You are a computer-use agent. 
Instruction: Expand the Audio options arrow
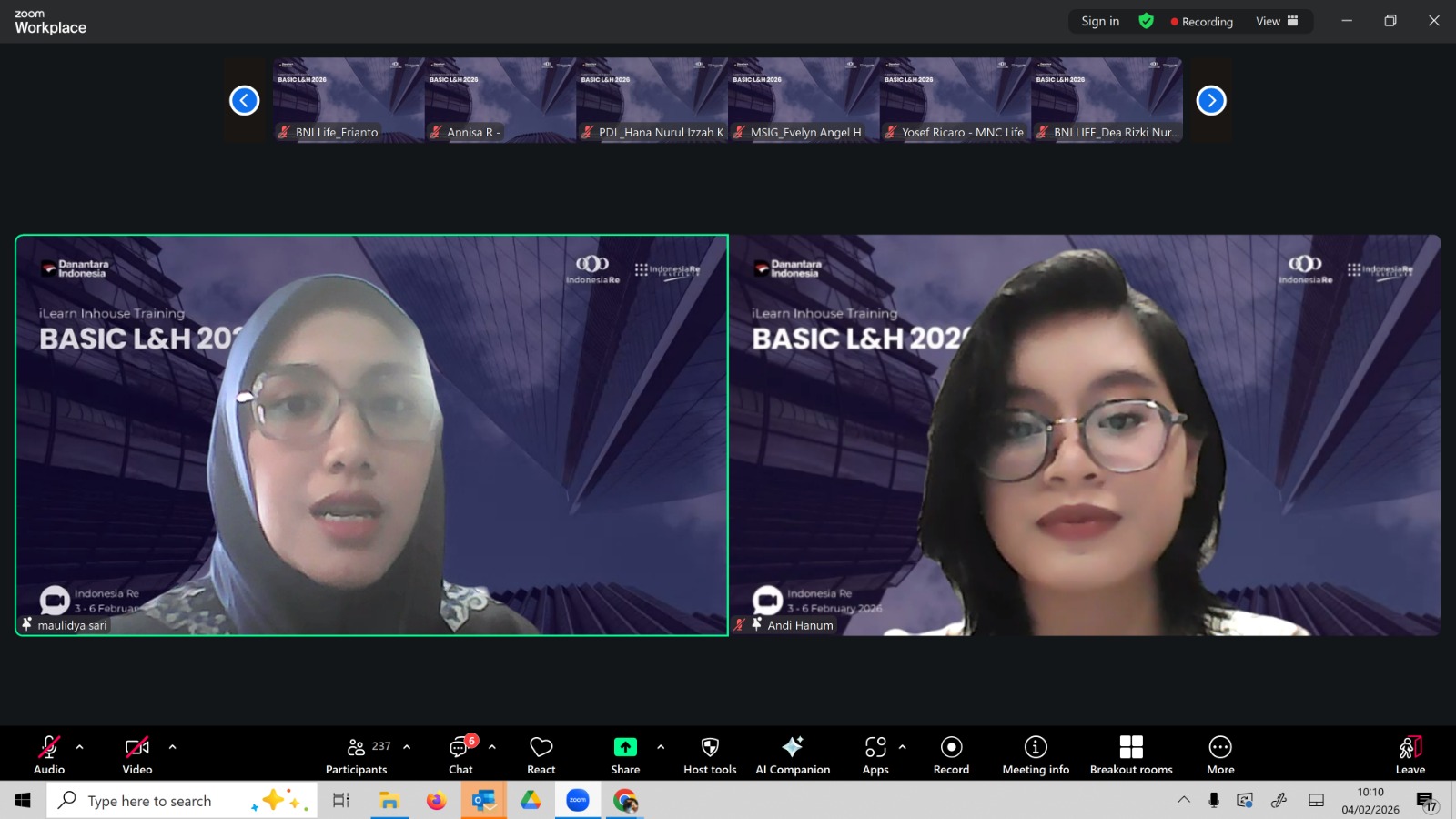click(80, 747)
